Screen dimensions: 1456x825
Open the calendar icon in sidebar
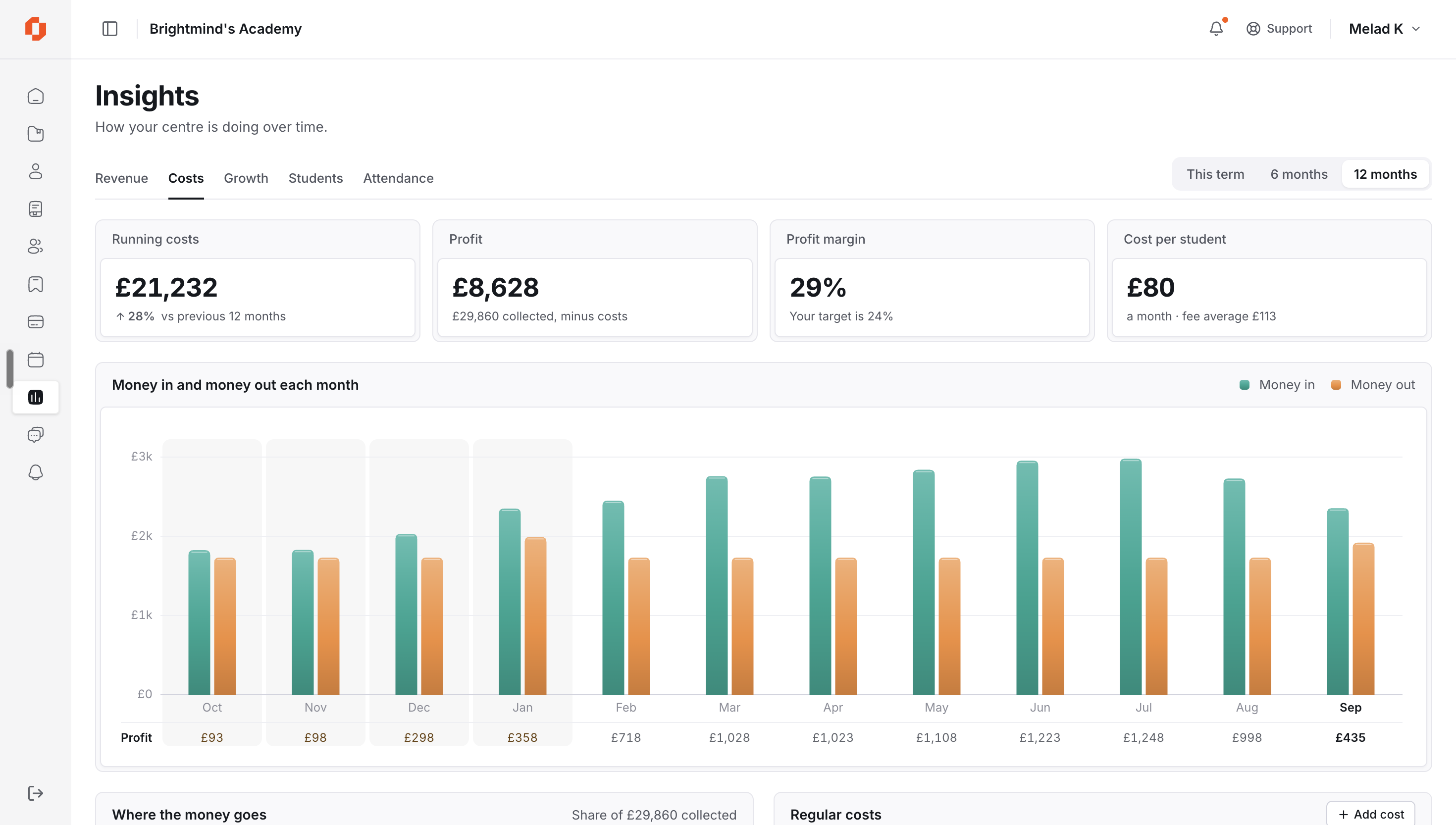click(x=35, y=360)
